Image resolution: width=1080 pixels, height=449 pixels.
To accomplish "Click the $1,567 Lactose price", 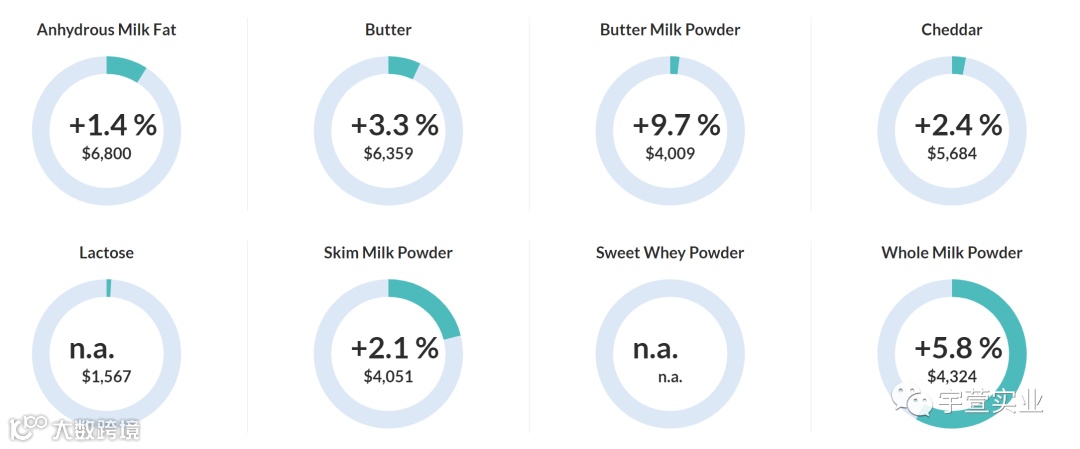I will pos(106,376).
